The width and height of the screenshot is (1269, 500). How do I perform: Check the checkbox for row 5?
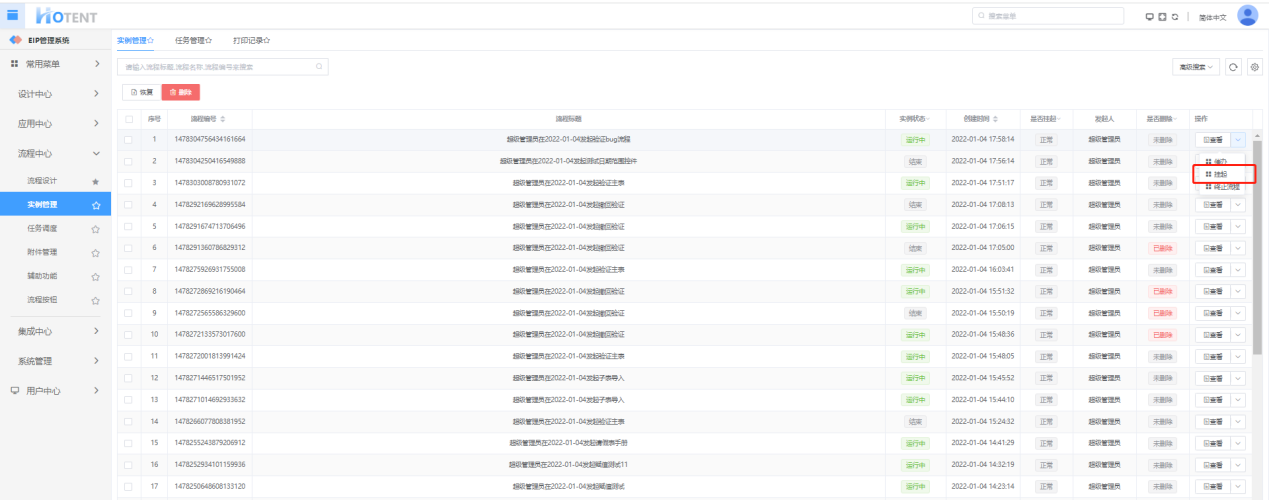(128, 226)
